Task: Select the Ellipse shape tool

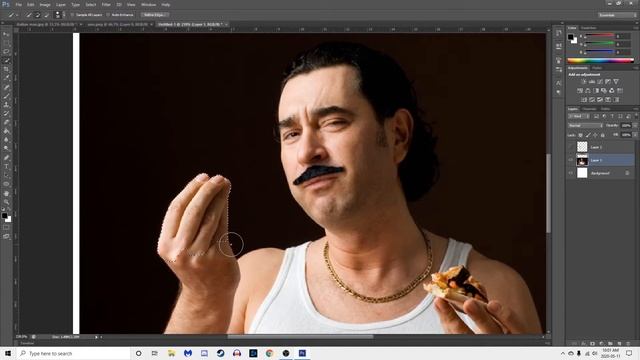Action: tap(6, 184)
